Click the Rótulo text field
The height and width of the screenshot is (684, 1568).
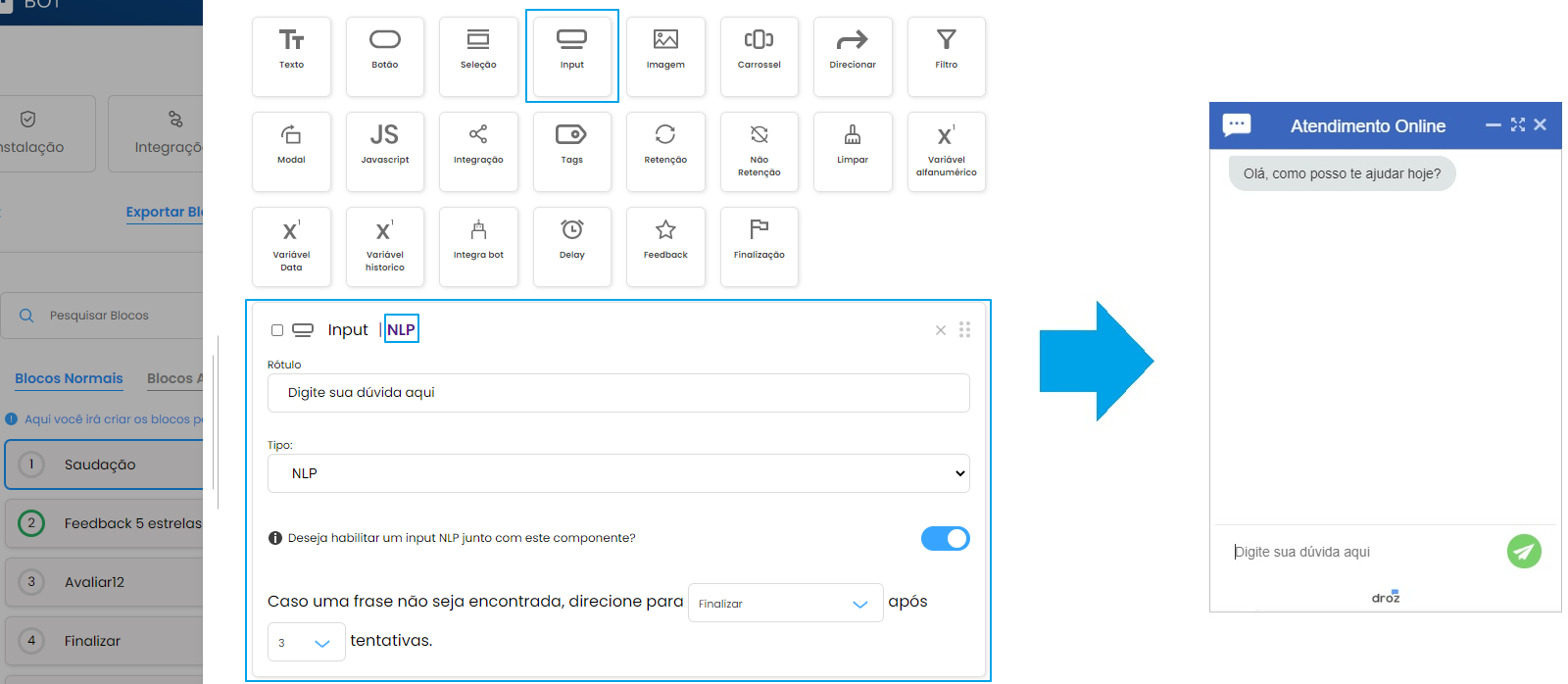click(x=618, y=393)
